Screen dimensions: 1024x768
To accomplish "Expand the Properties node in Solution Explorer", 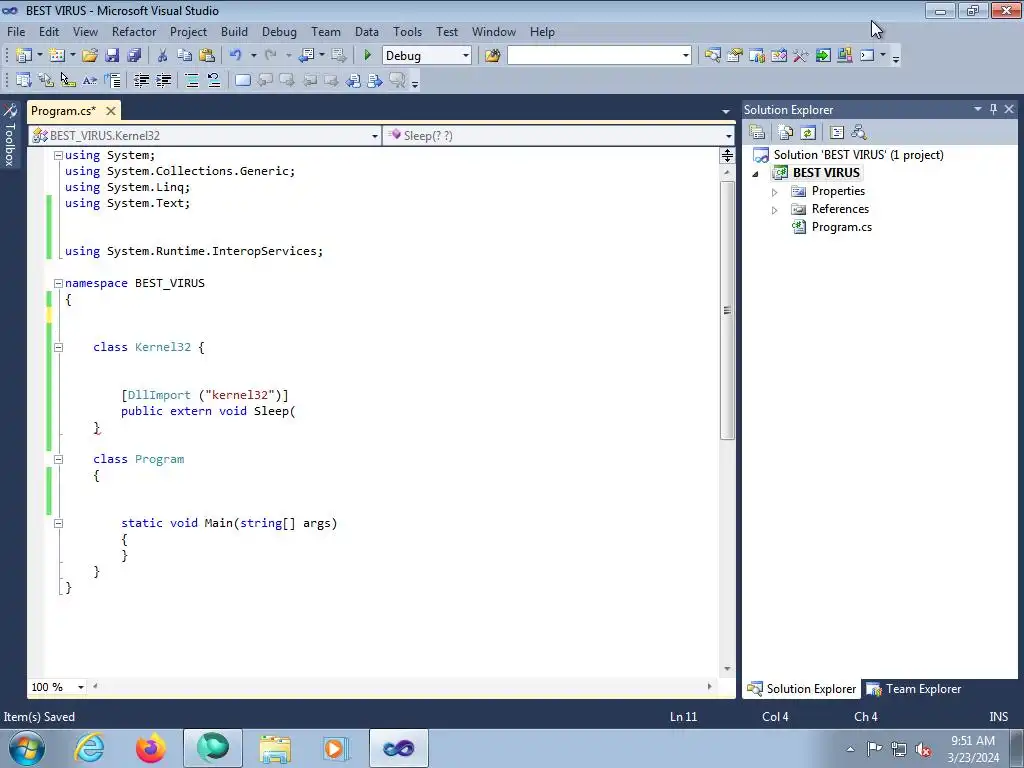I will [775, 192].
